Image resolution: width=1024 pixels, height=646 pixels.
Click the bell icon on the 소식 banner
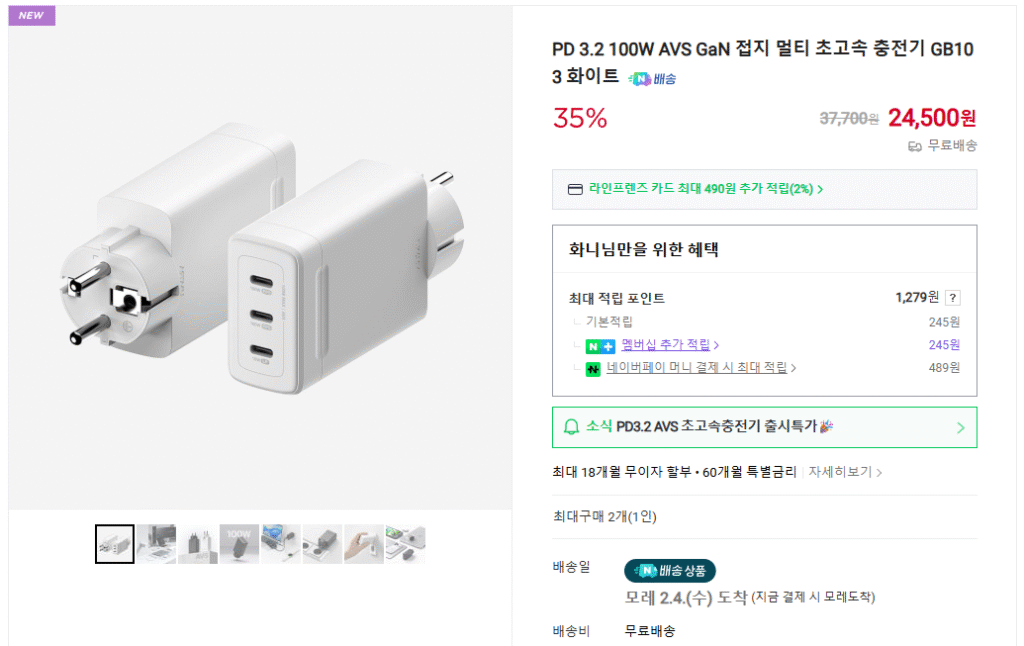571,427
